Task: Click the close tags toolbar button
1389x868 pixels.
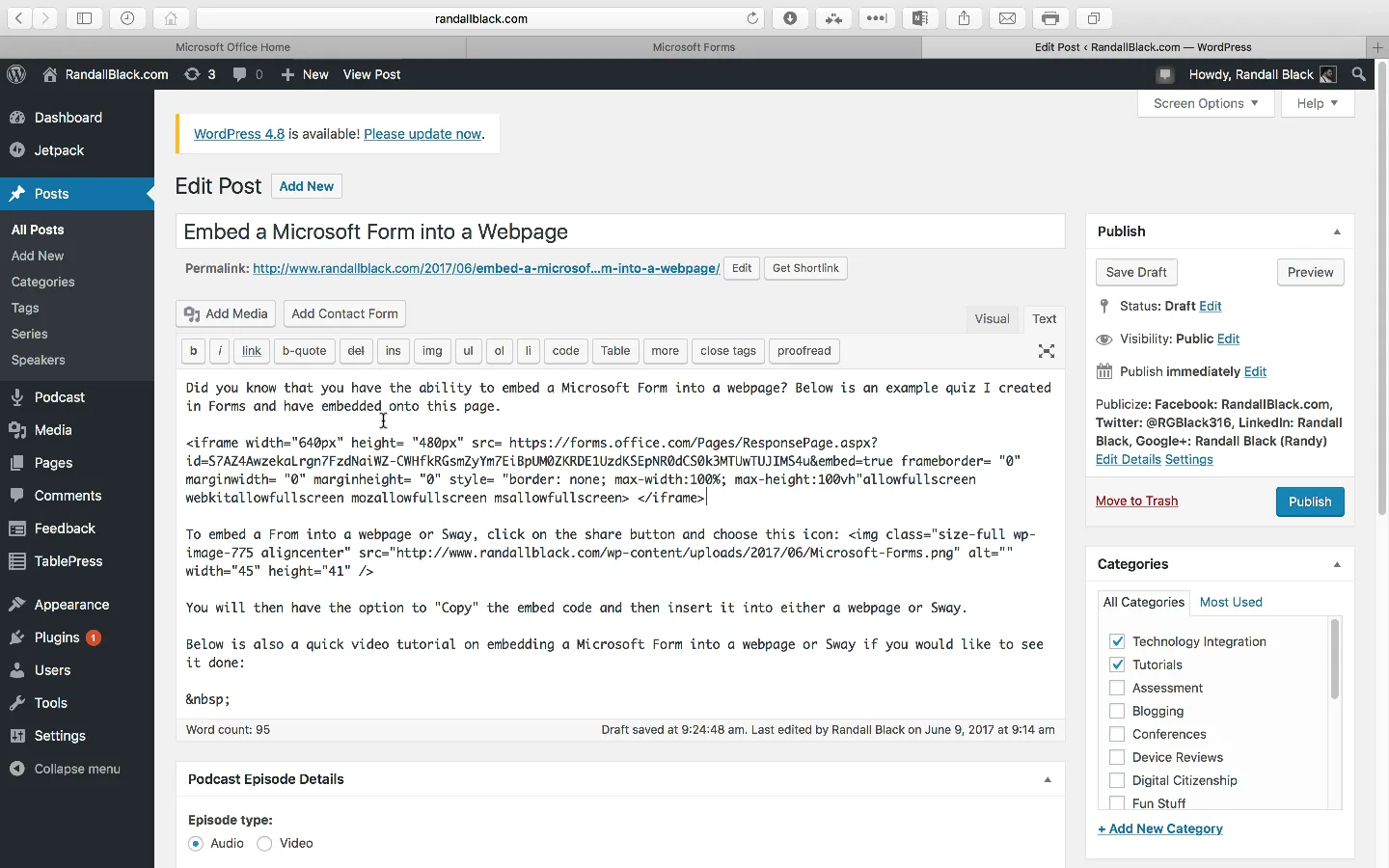Action: pos(728,351)
